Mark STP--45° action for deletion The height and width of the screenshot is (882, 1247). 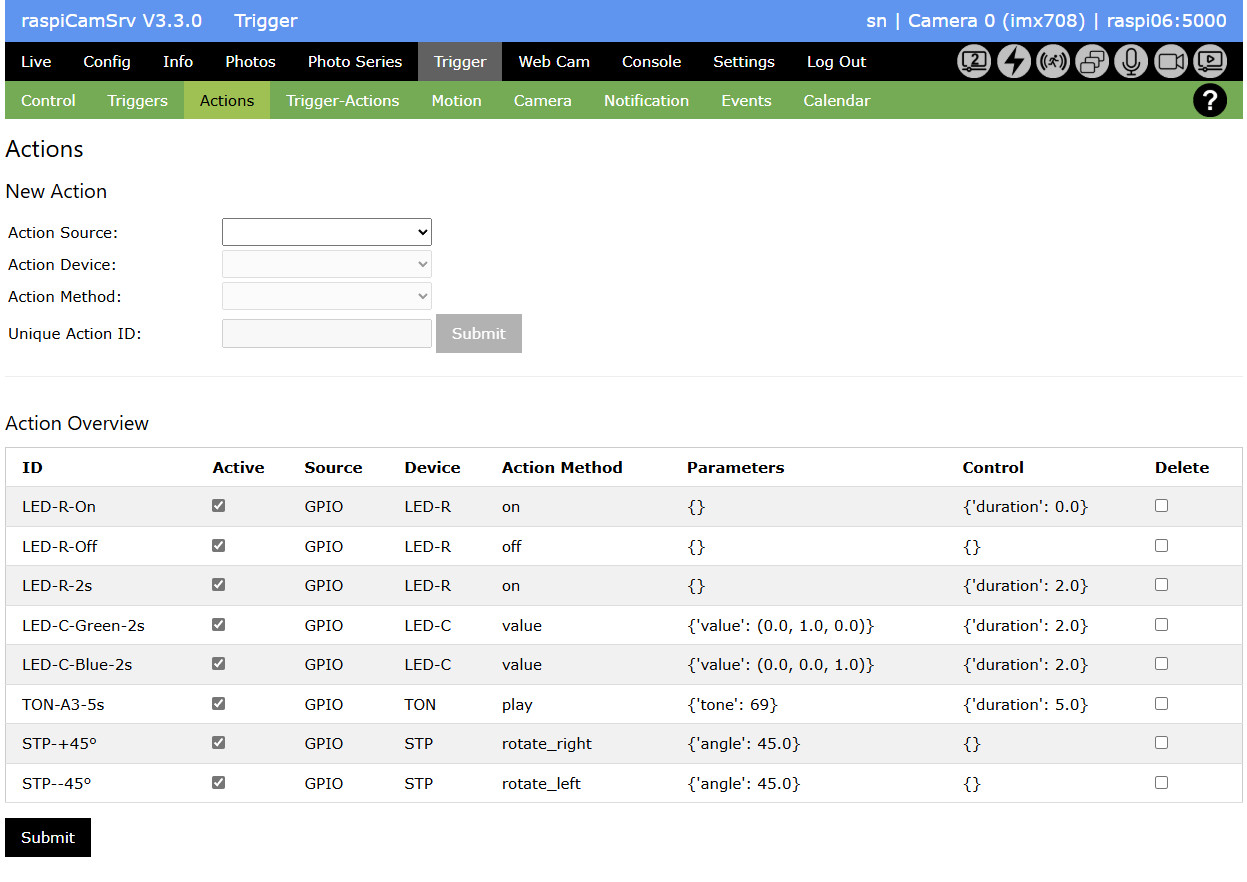pos(1161,783)
